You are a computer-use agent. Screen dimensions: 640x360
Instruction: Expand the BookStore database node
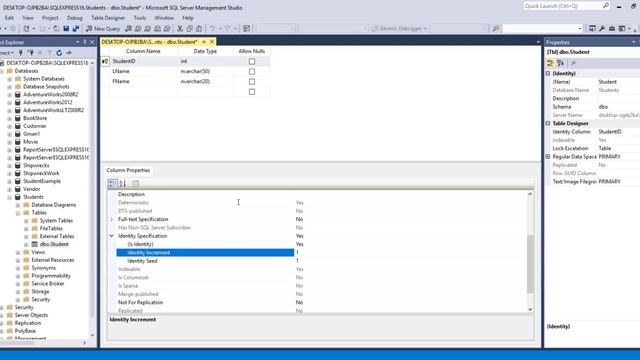pyautogui.click(x=9, y=118)
